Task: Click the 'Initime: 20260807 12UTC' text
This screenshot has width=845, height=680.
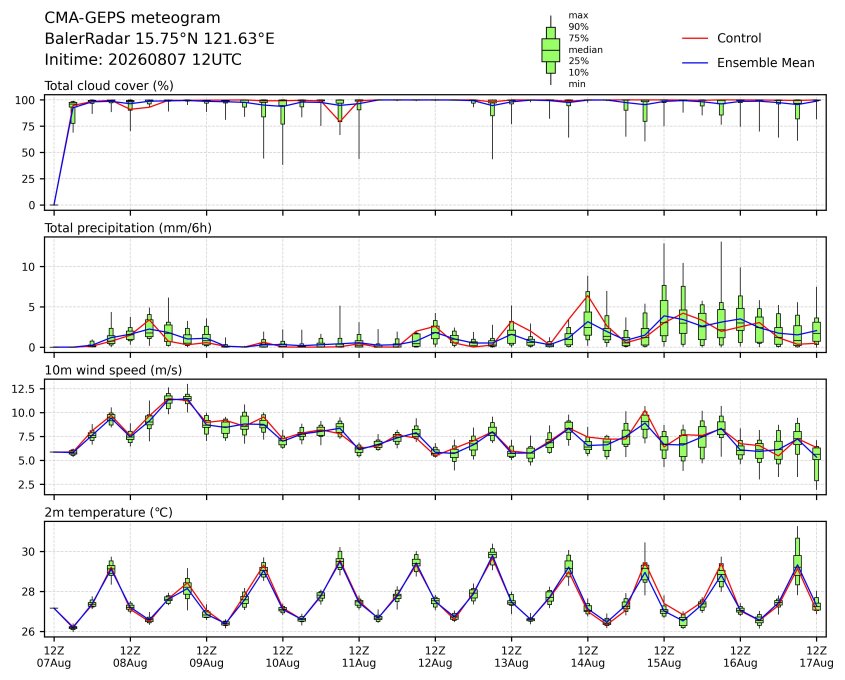Action: (143, 59)
